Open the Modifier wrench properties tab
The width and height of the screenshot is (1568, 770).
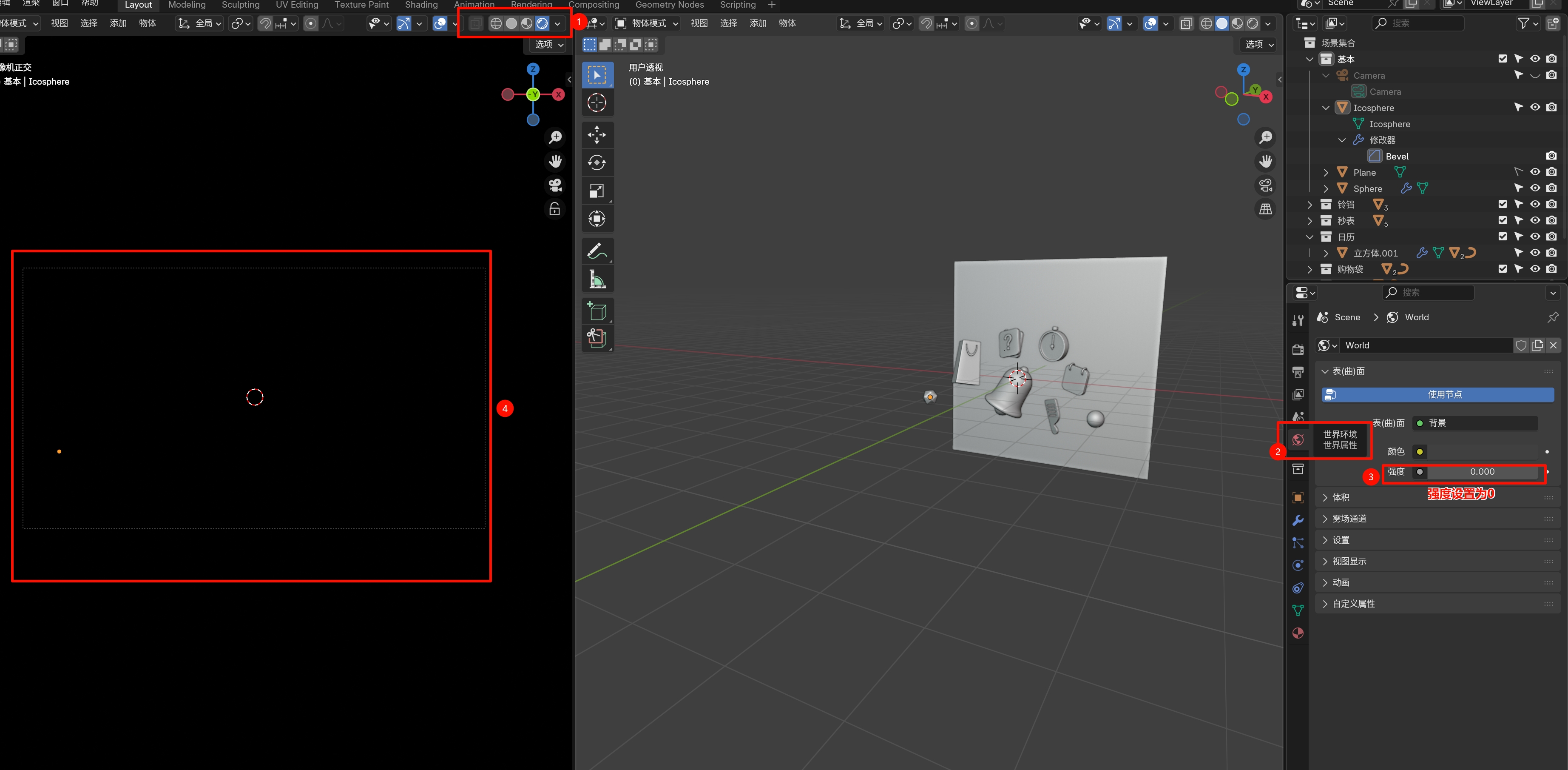coord(1298,520)
